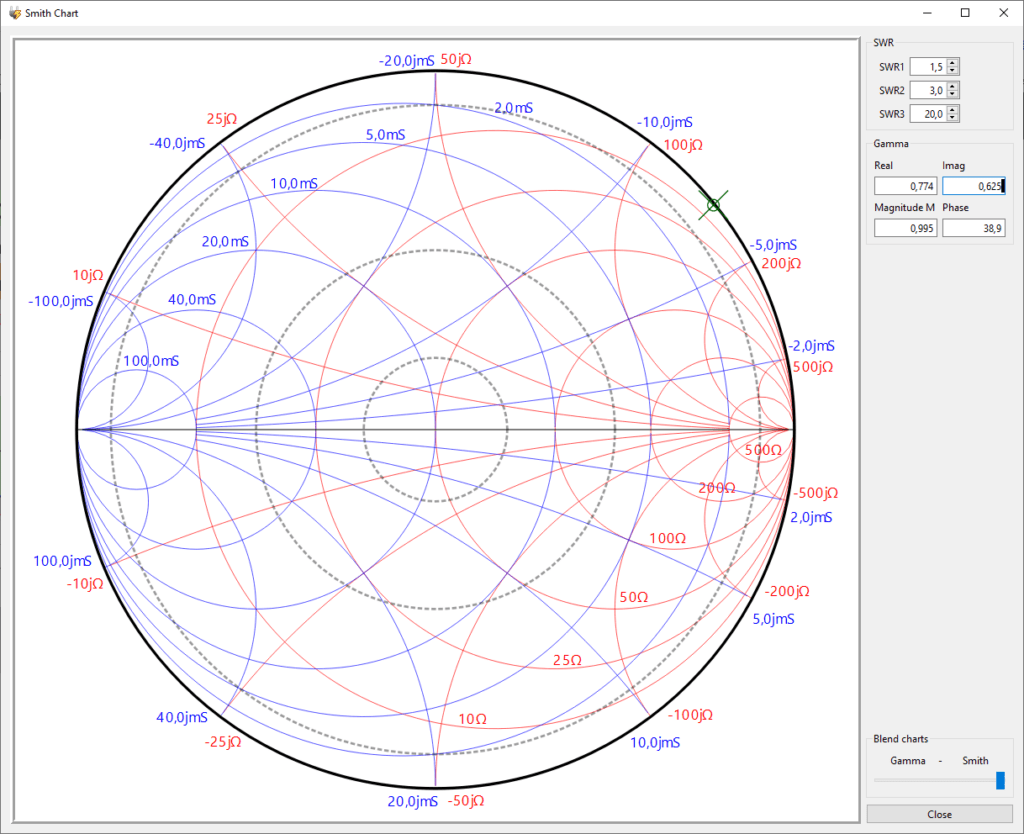Decrease the SWR3 value with down arrow
1024x834 pixels.
[953, 118]
